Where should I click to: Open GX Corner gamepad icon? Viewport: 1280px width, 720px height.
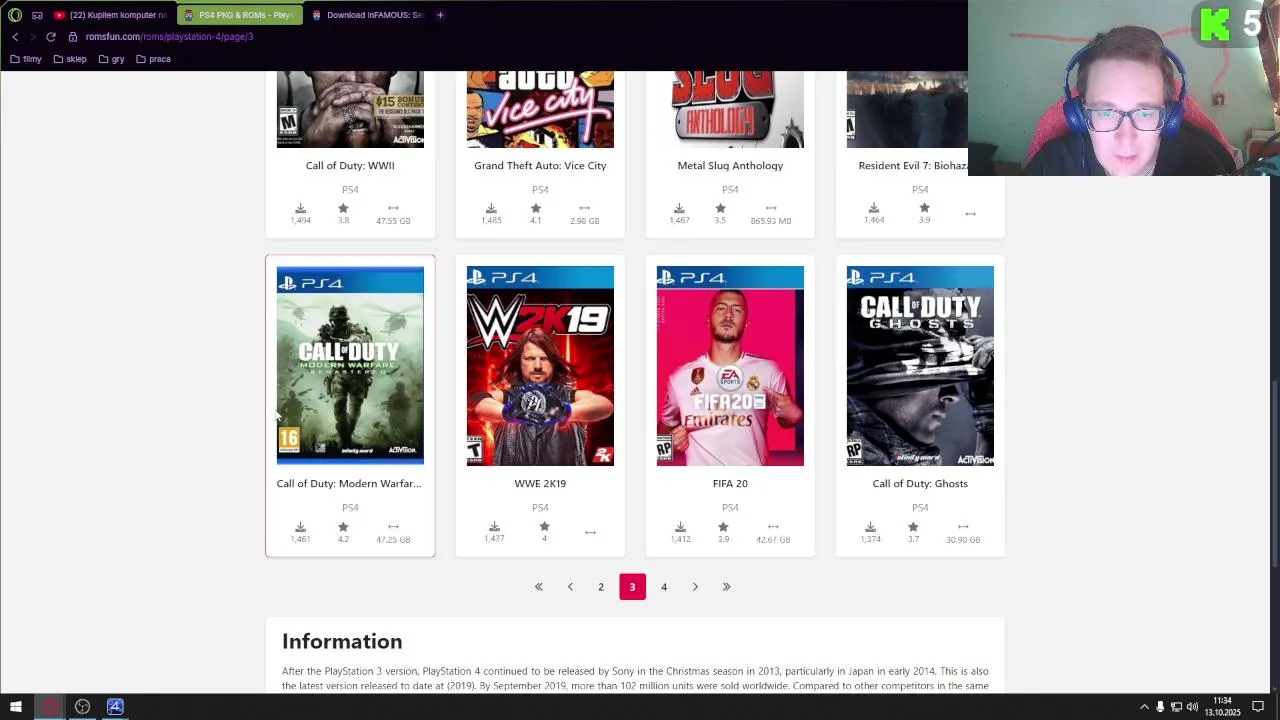[x=37, y=15]
